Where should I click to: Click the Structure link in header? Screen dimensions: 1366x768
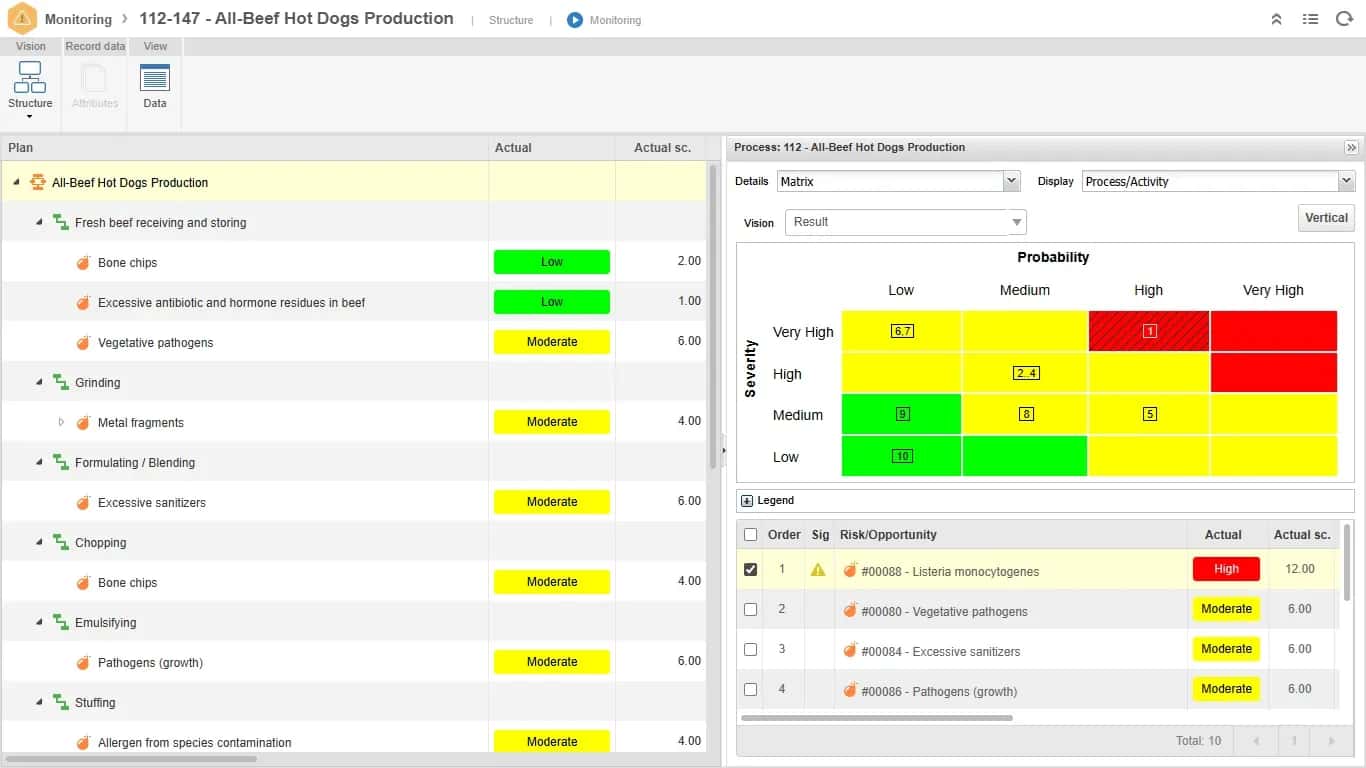pos(511,20)
